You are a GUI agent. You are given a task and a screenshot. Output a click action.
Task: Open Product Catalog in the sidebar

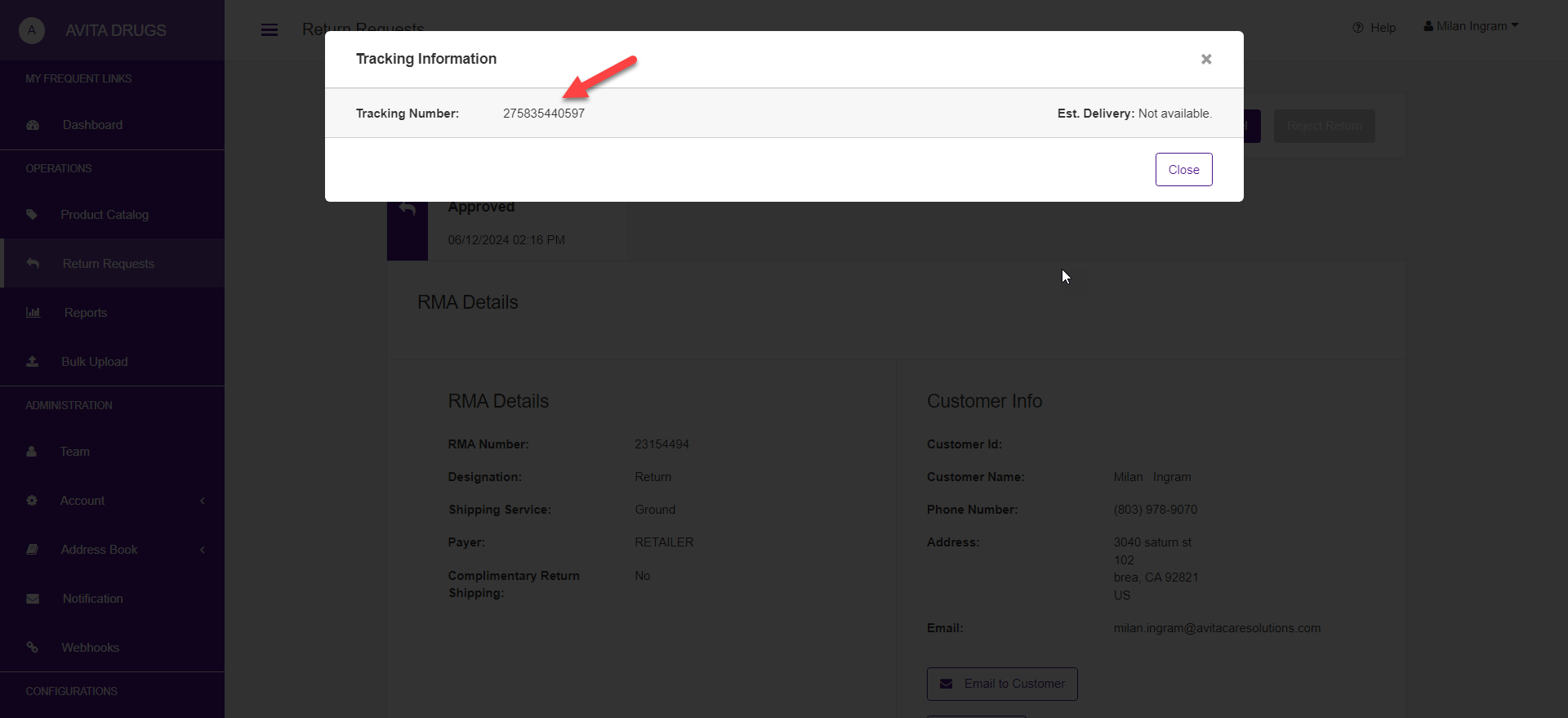point(112,215)
